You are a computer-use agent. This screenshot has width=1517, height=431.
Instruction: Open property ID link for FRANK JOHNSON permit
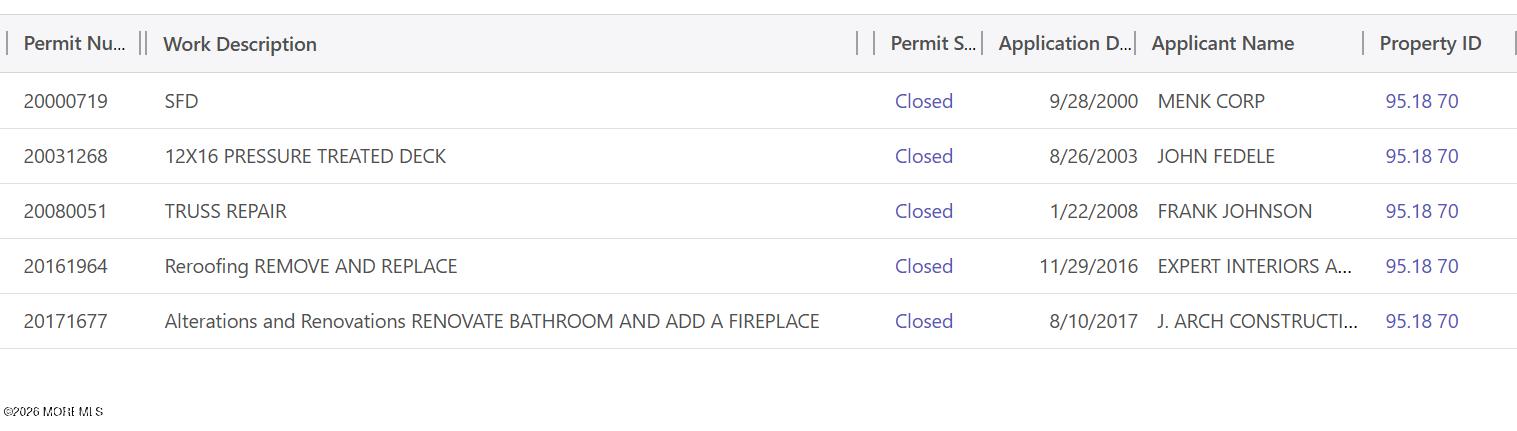pos(1421,211)
